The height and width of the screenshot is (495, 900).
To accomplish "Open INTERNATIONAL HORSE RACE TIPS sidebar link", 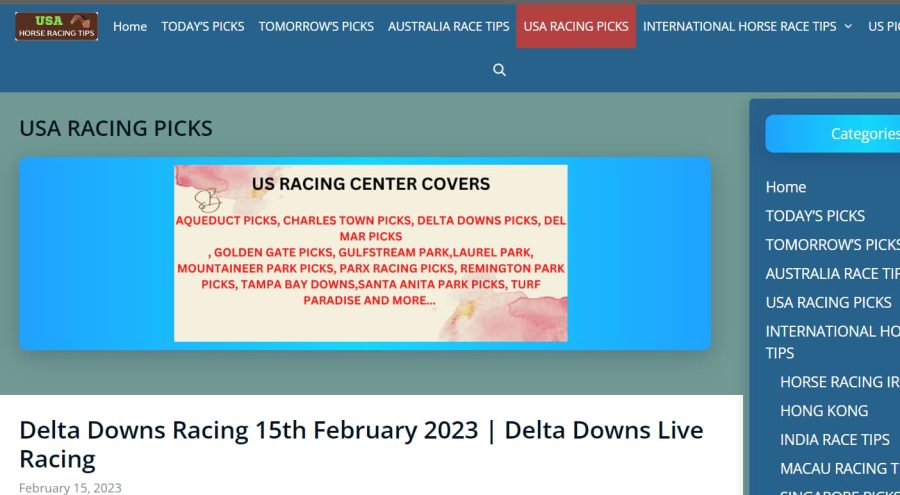I will point(833,342).
